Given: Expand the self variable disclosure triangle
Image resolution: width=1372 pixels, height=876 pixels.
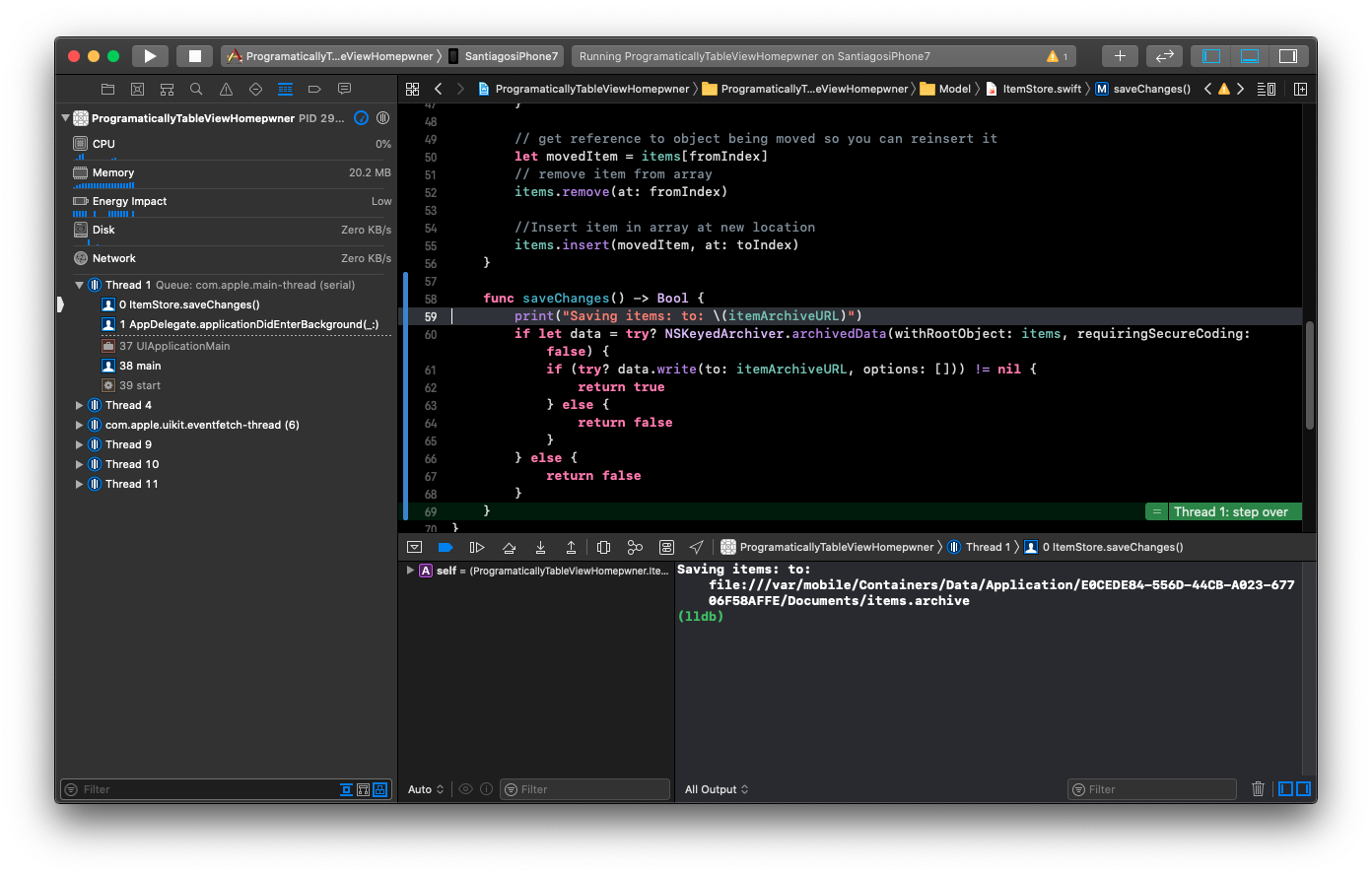Looking at the screenshot, I should 410,571.
